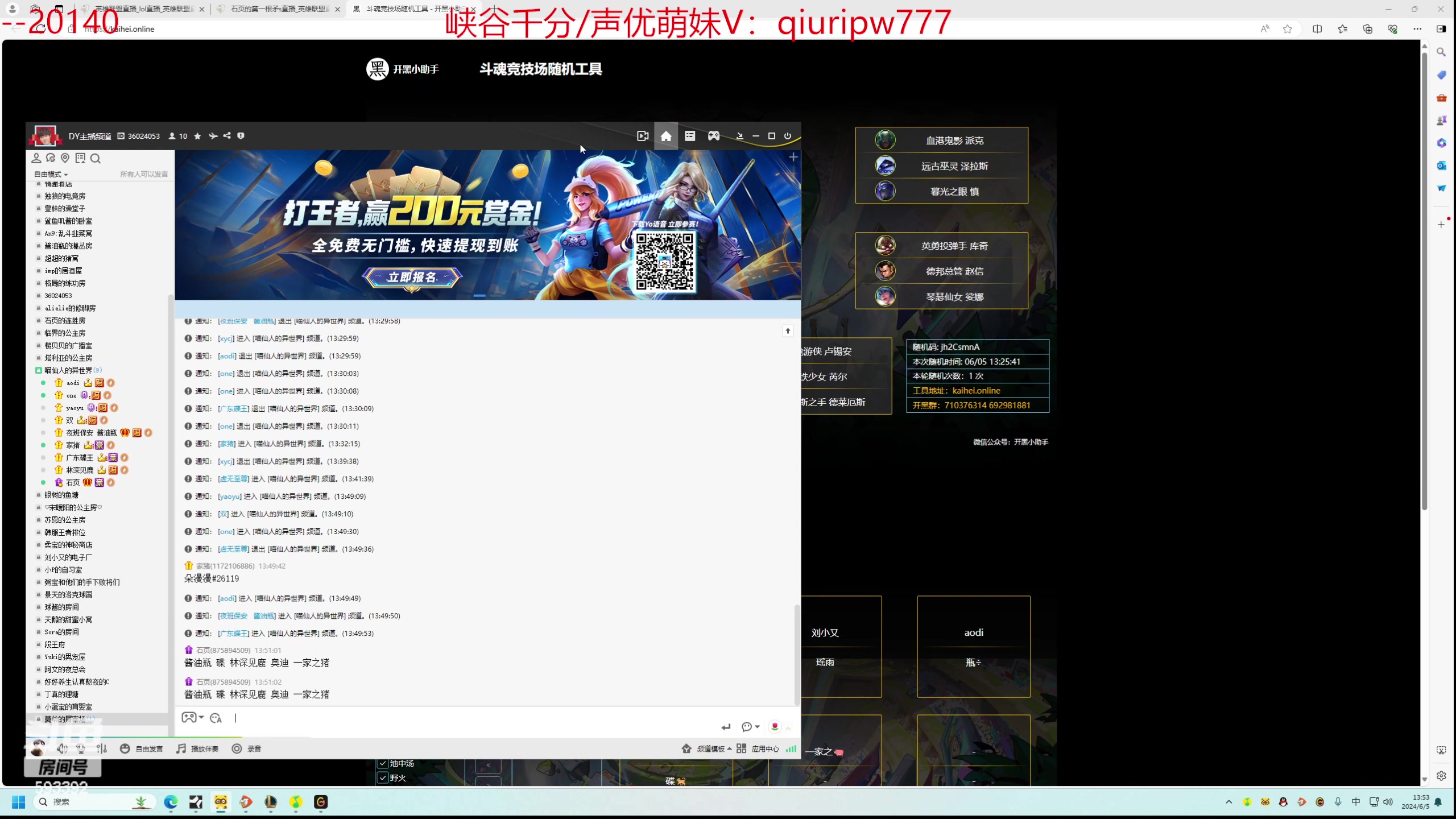Select the 银树的鱼塘 channel
This screenshot has width=1456, height=819.
tap(61, 495)
